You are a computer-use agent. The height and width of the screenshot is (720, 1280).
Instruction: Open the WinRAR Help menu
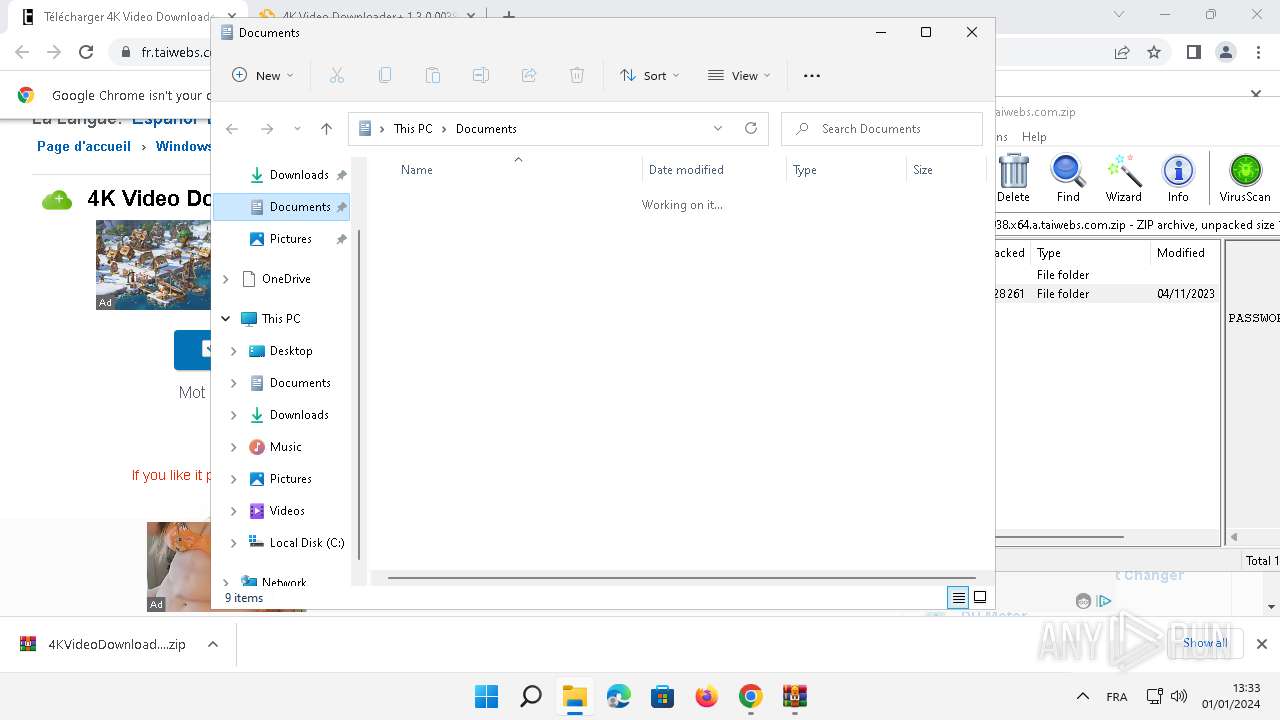tap(1034, 136)
